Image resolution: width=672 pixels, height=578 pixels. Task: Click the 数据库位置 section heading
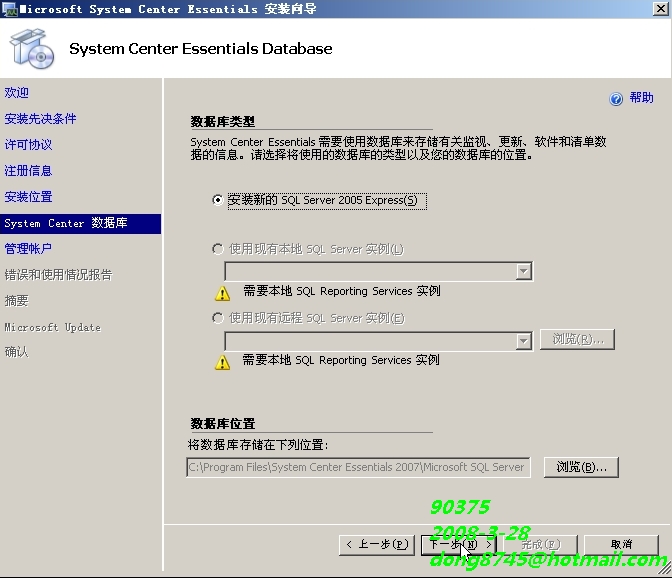pyautogui.click(x=223, y=424)
